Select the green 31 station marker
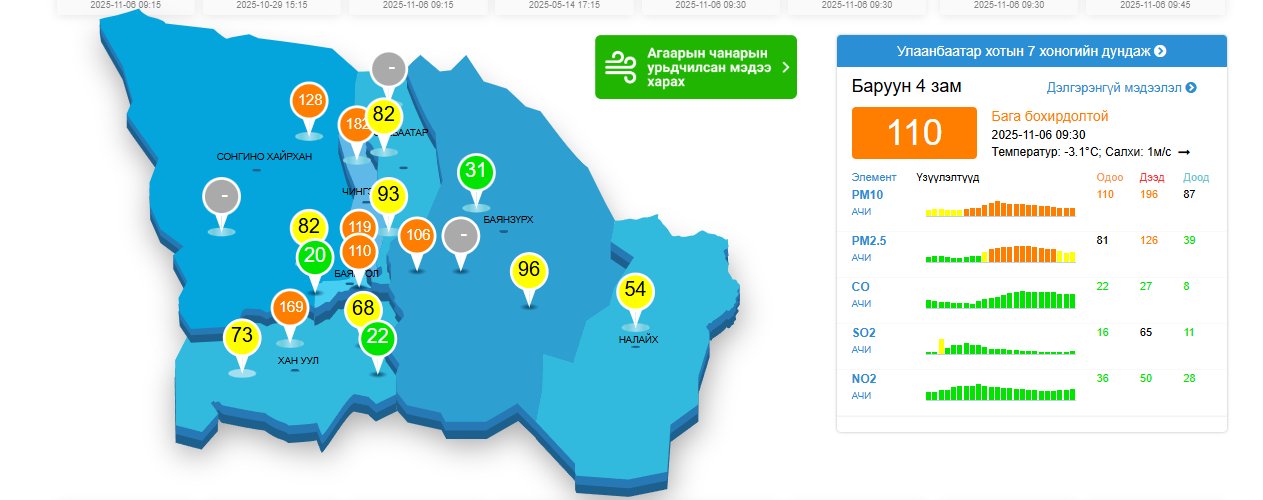This screenshot has width=1263, height=500. [476, 172]
